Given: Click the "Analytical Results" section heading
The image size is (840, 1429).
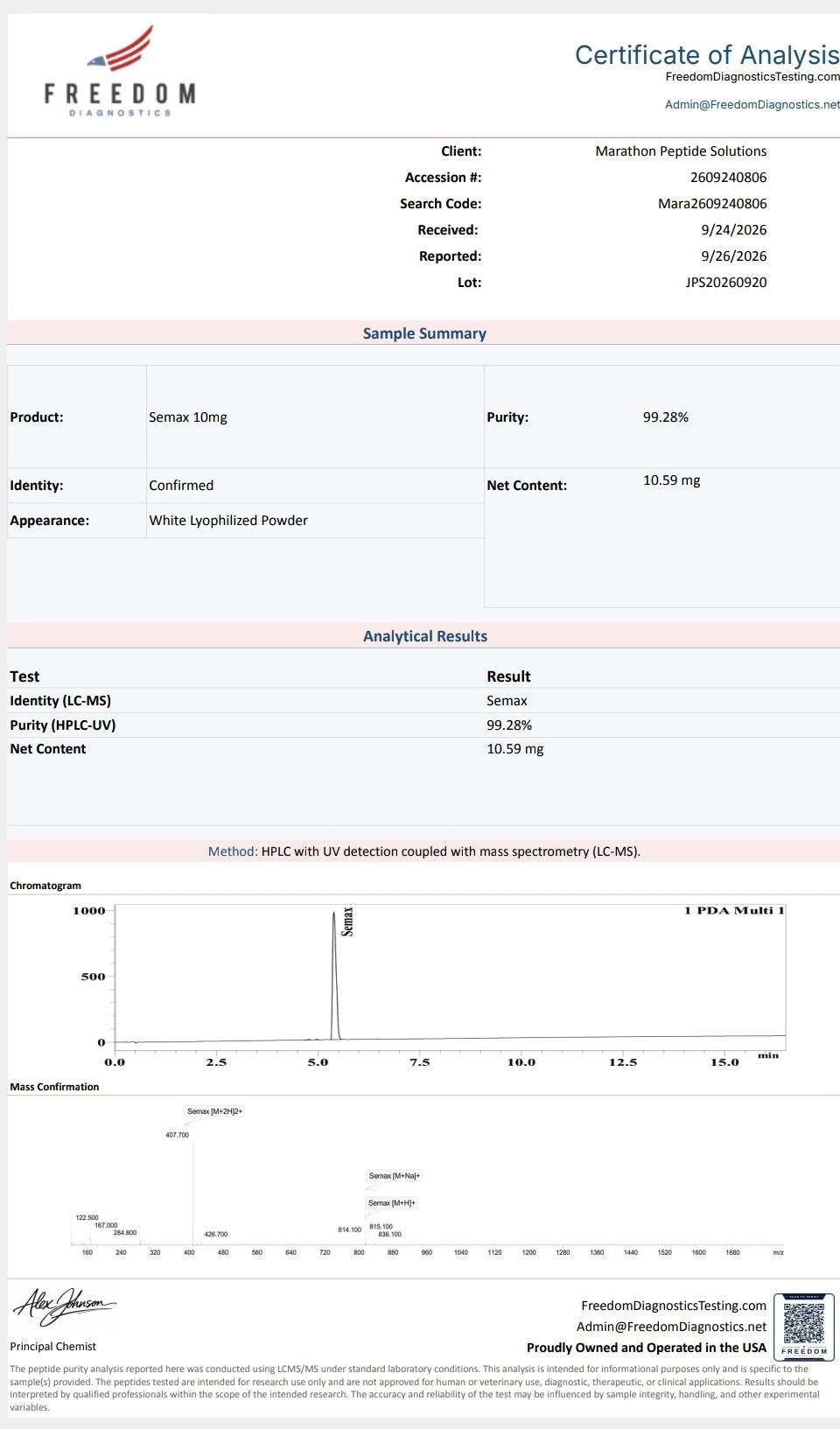Looking at the screenshot, I should (x=425, y=636).
